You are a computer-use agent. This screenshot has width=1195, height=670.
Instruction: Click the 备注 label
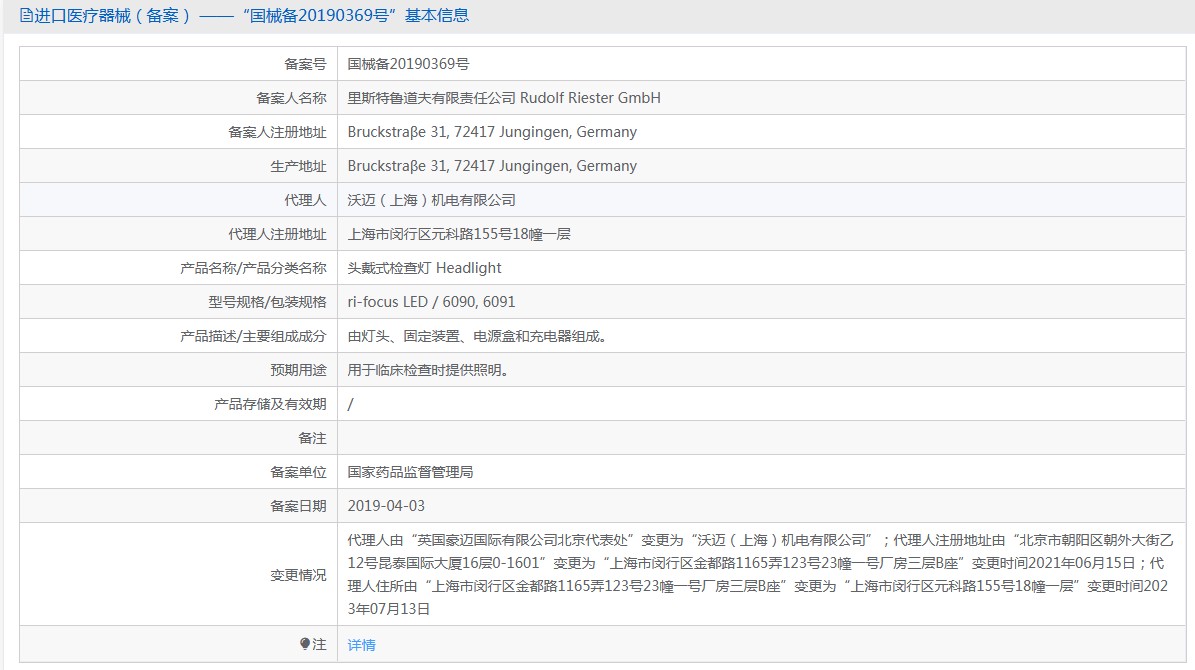pos(312,438)
